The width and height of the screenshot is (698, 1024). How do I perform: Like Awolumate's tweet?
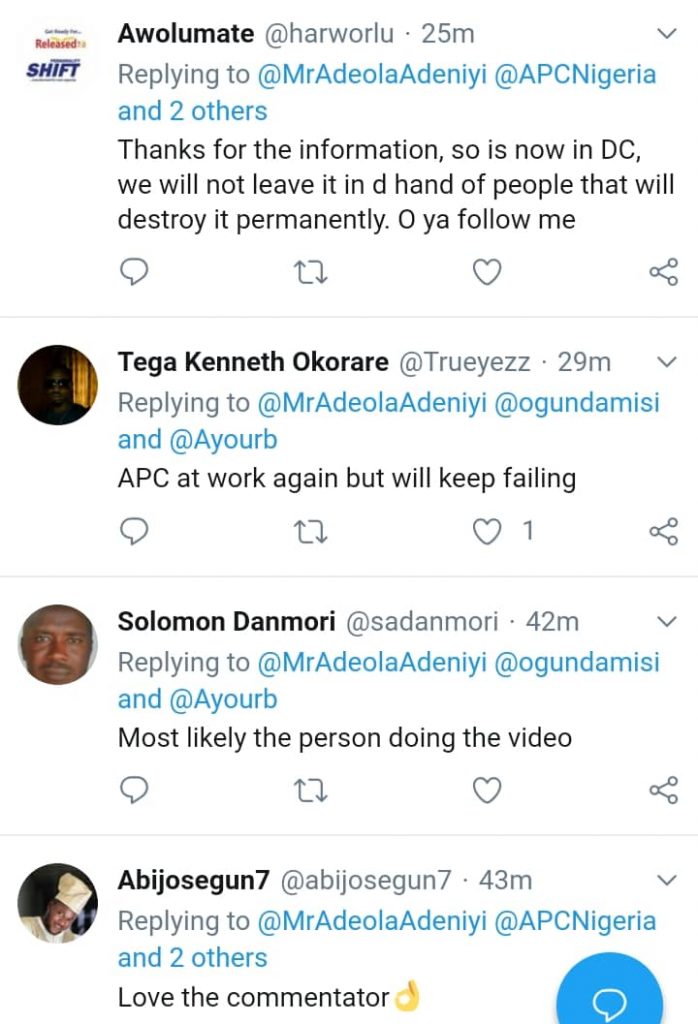click(x=486, y=272)
